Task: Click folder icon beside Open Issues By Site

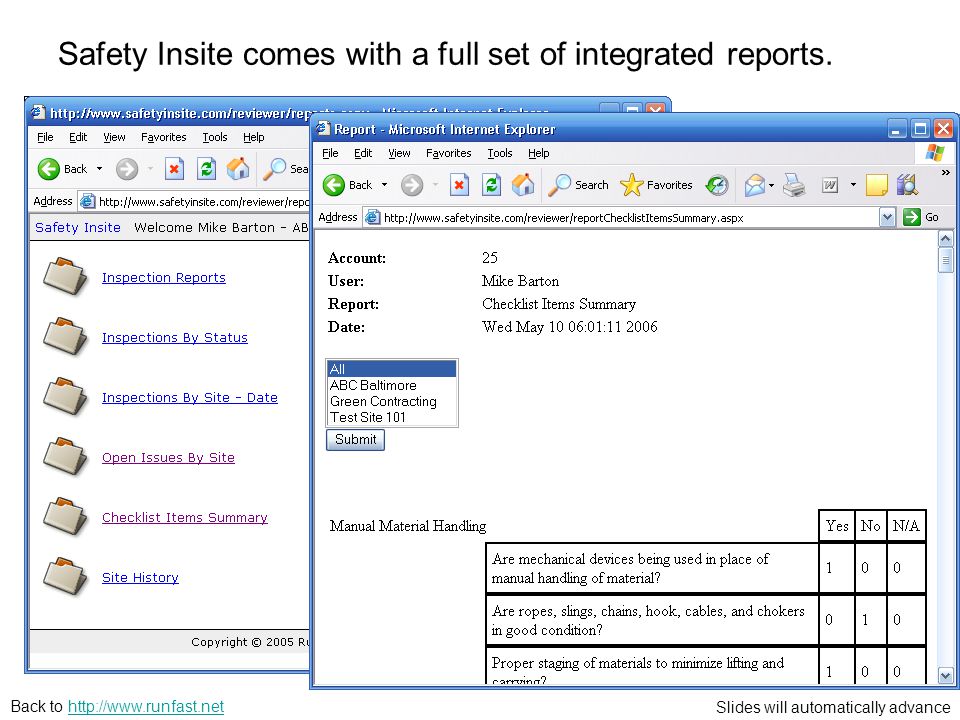Action: point(65,456)
